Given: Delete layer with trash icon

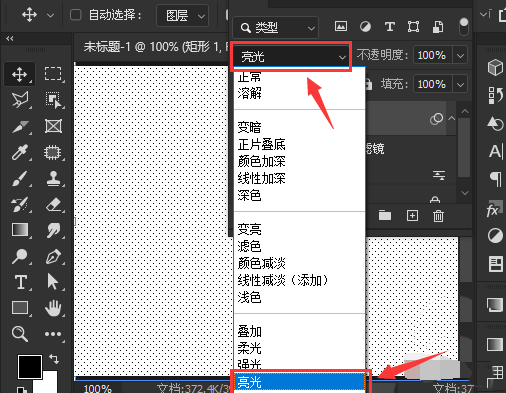Looking at the screenshot, I should click(438, 216).
